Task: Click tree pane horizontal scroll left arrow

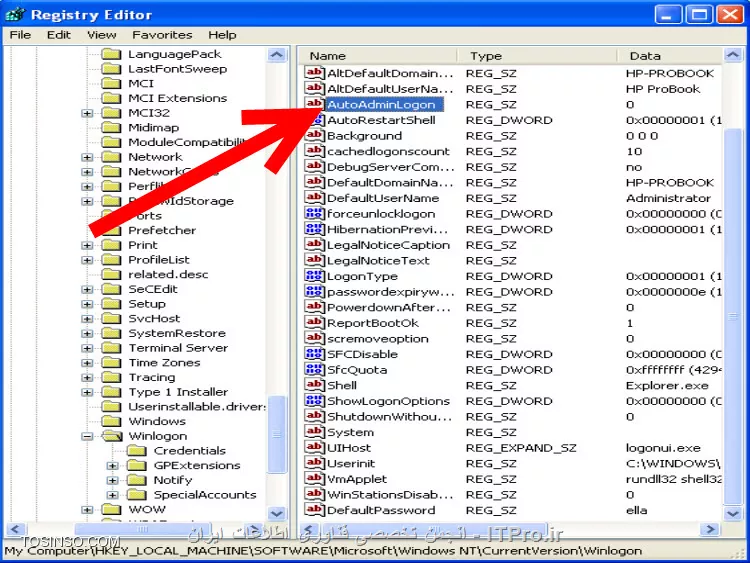Action: click(x=15, y=529)
